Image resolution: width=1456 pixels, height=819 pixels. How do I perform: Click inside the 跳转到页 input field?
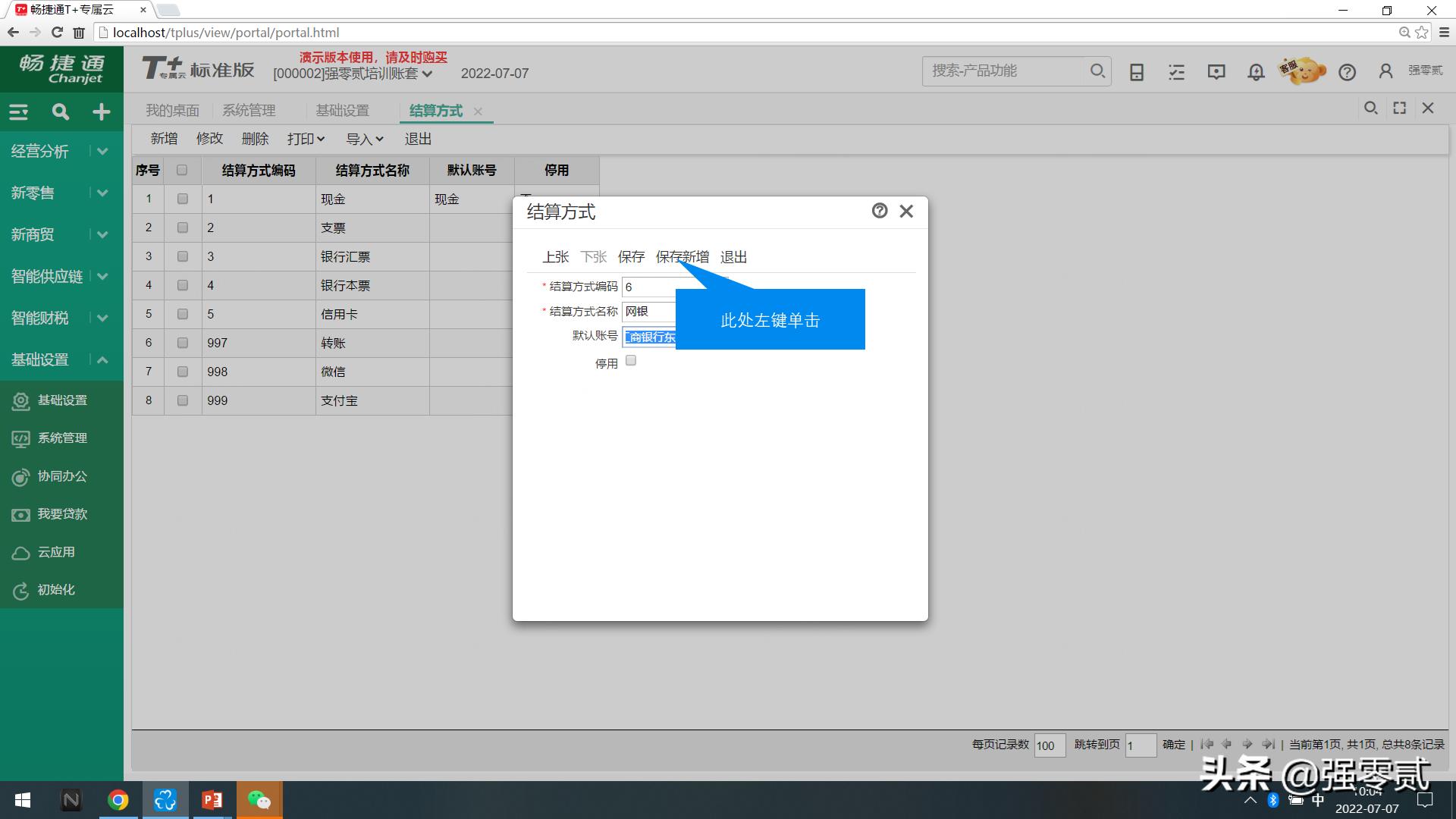[1141, 745]
